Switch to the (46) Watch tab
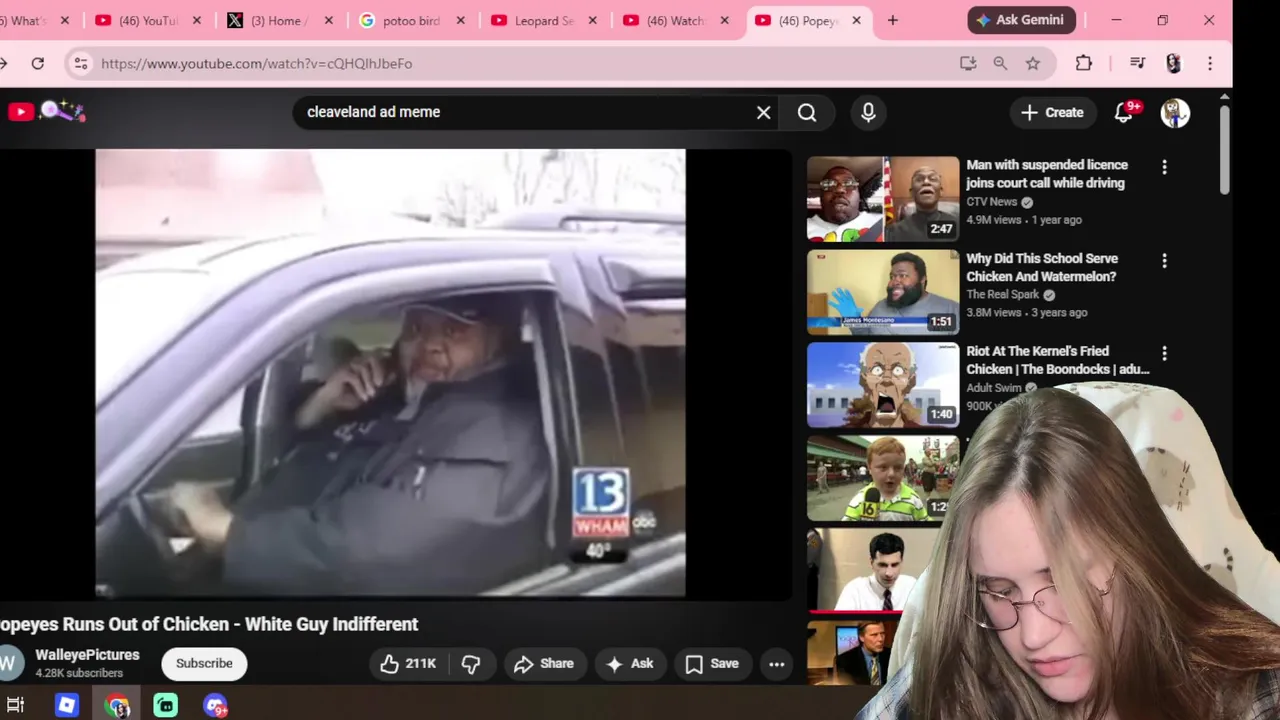Viewport: 1280px width, 720px height. tap(675, 20)
